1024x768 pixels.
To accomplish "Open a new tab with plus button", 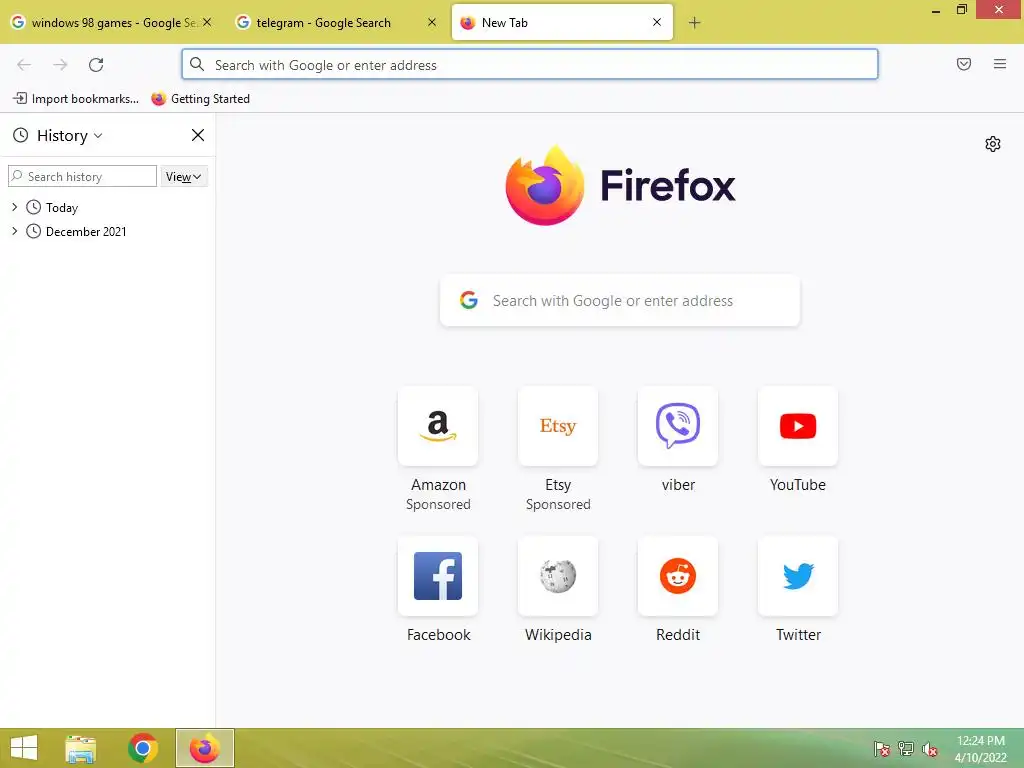I will click(694, 23).
